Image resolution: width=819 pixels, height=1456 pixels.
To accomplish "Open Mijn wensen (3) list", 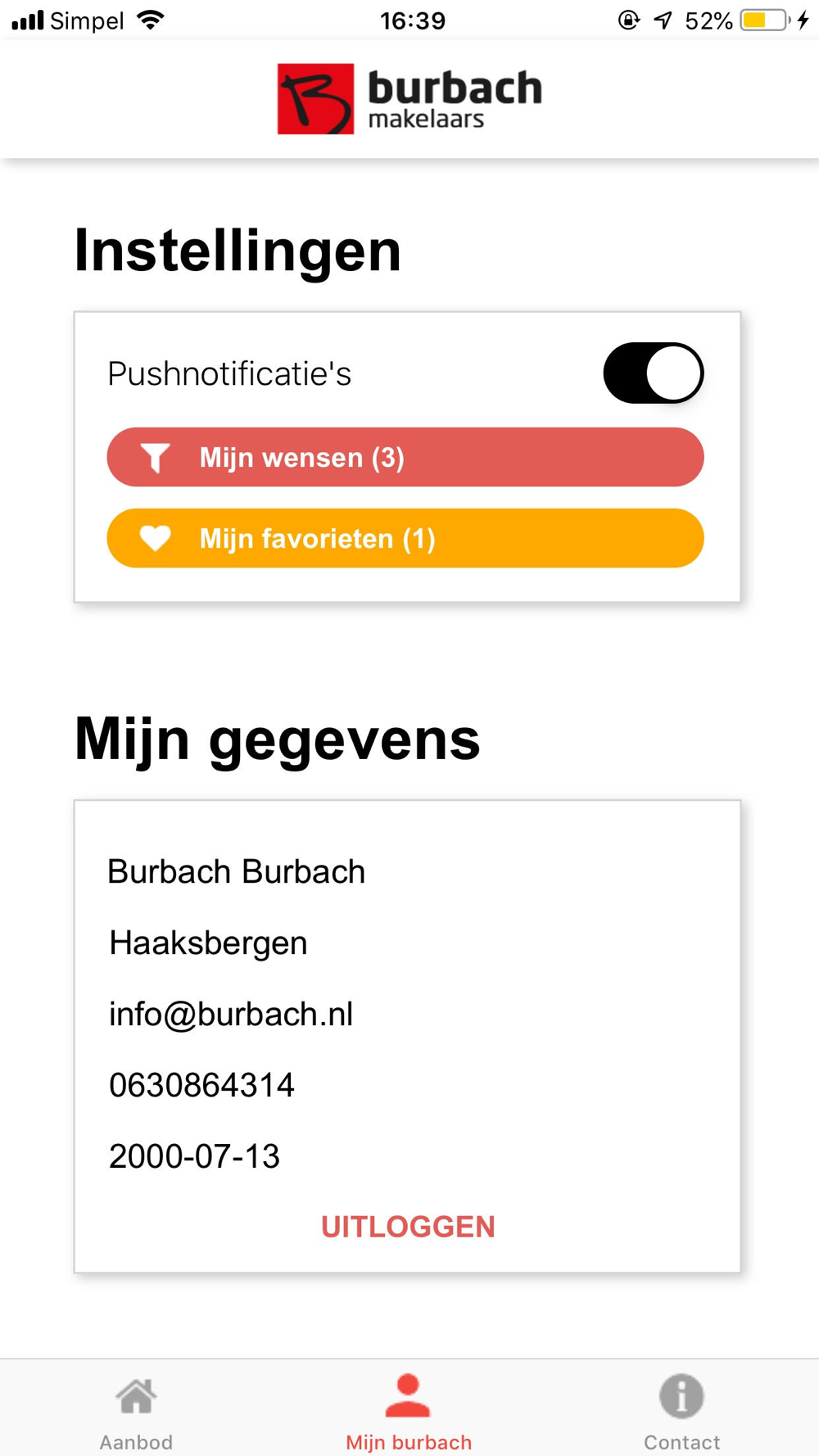I will (x=405, y=457).
